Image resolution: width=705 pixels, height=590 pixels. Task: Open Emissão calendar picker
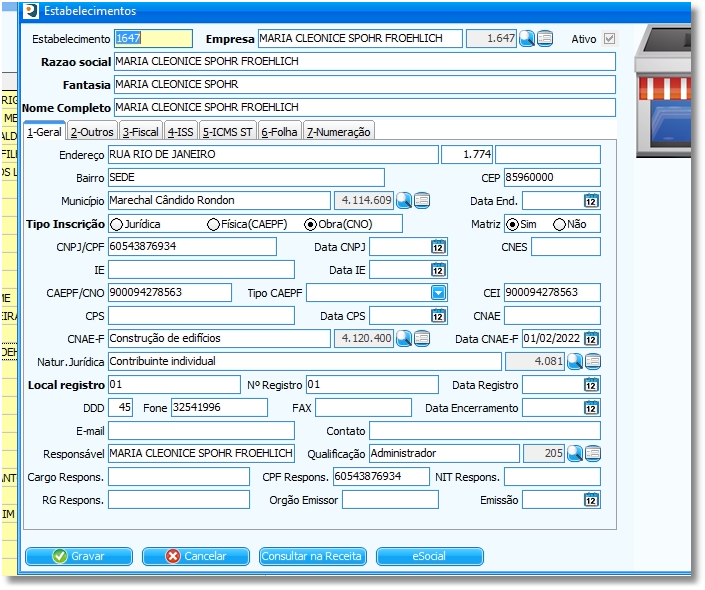(591, 500)
